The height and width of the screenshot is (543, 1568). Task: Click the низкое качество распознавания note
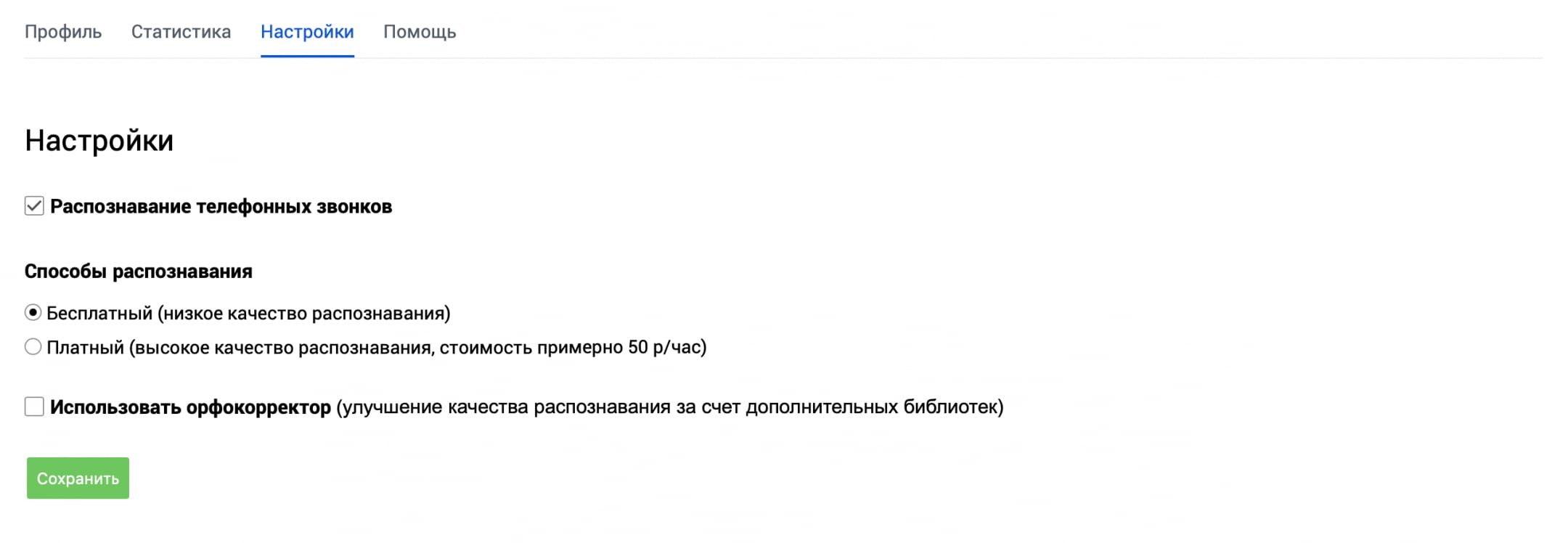click(x=303, y=314)
